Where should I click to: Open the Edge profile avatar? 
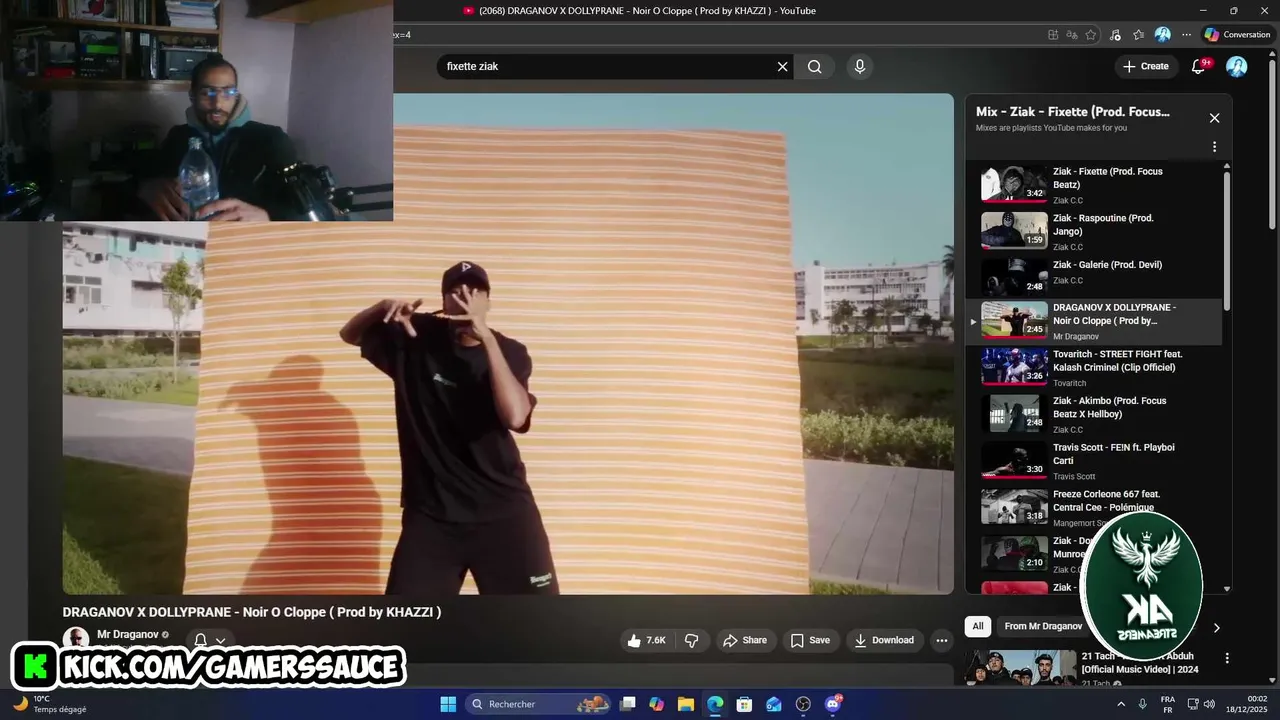pos(1162,35)
